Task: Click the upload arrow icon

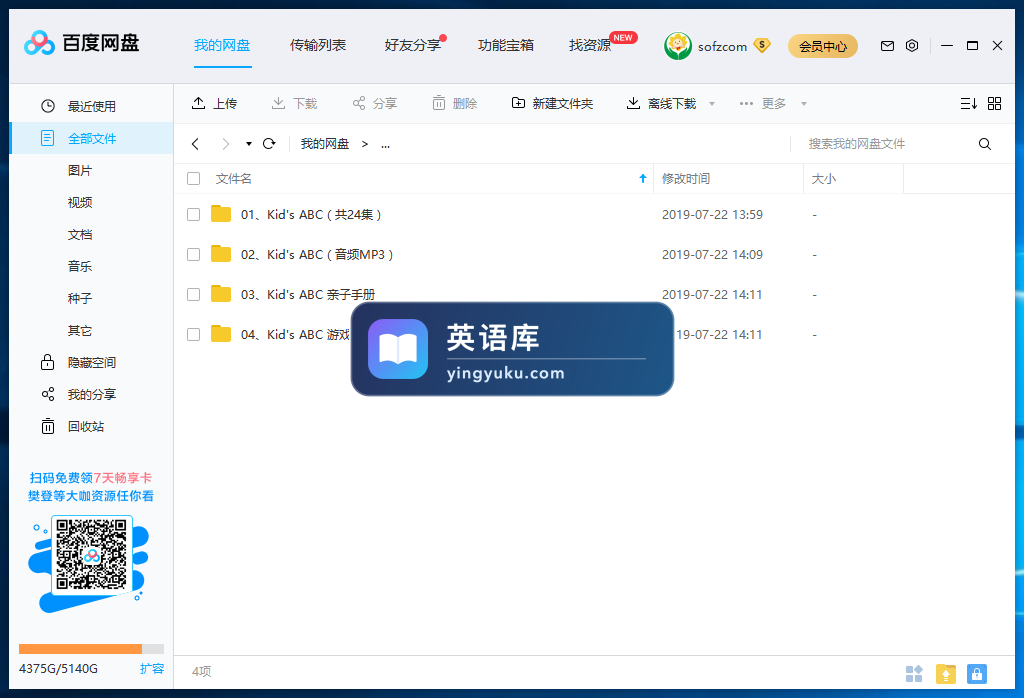Action: pos(198,103)
